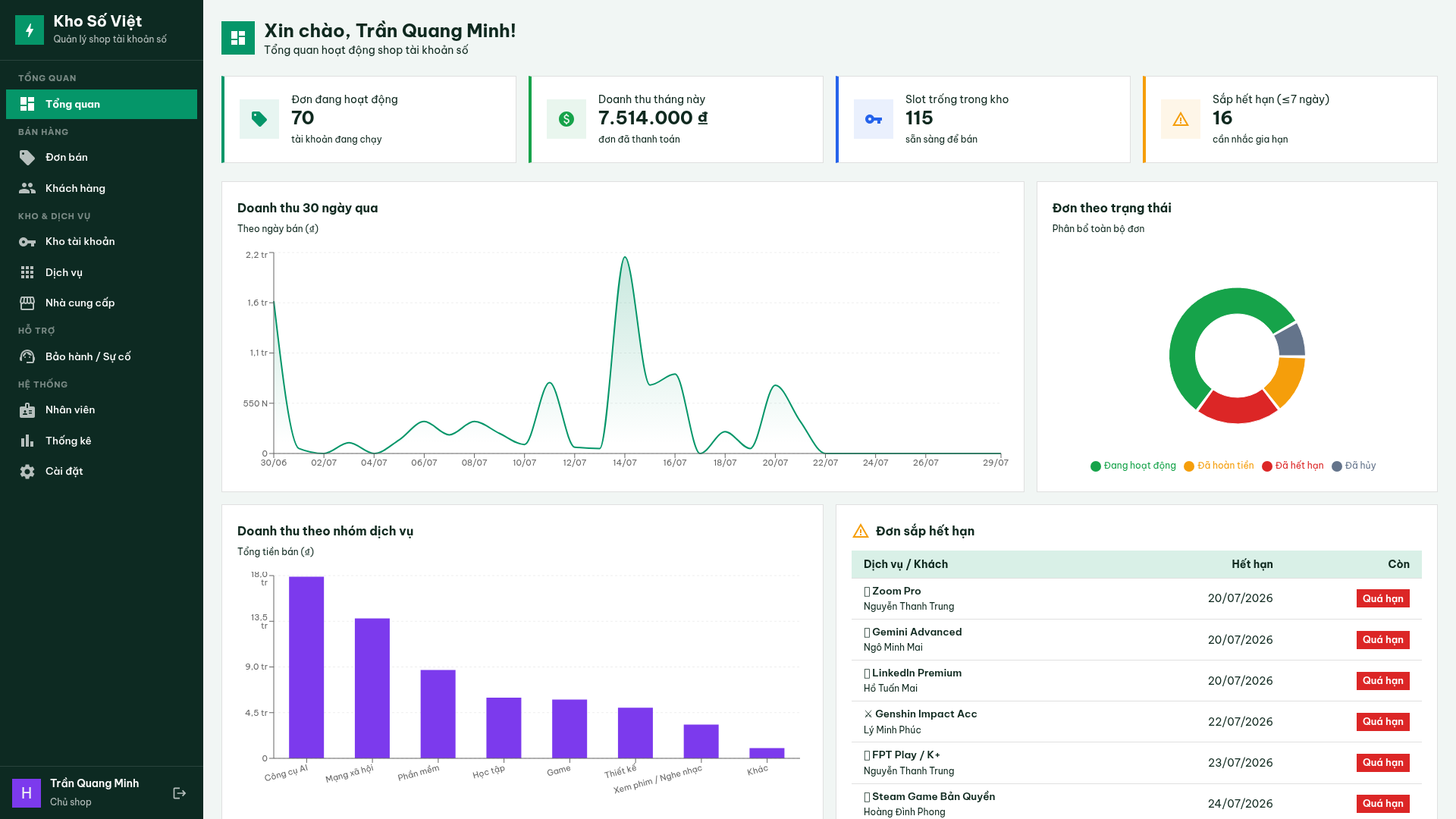Toggle Đã hủy legend item
The image size is (1456, 819).
tap(1354, 466)
